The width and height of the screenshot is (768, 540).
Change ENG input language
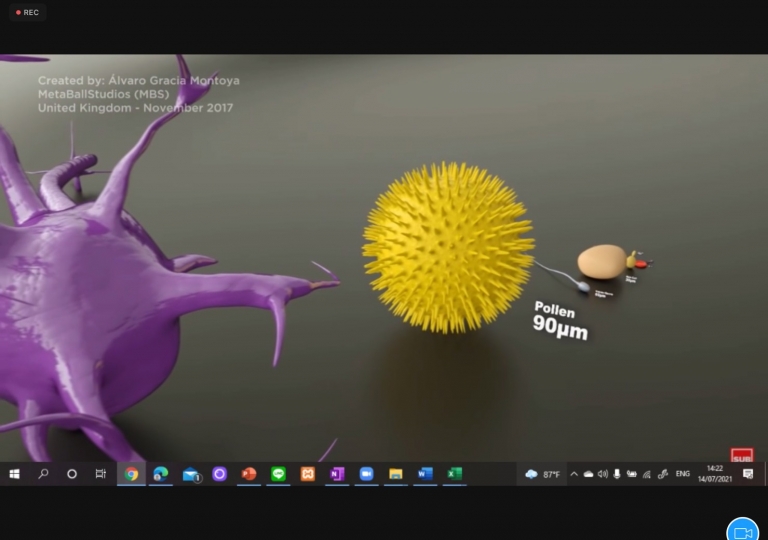tap(683, 474)
